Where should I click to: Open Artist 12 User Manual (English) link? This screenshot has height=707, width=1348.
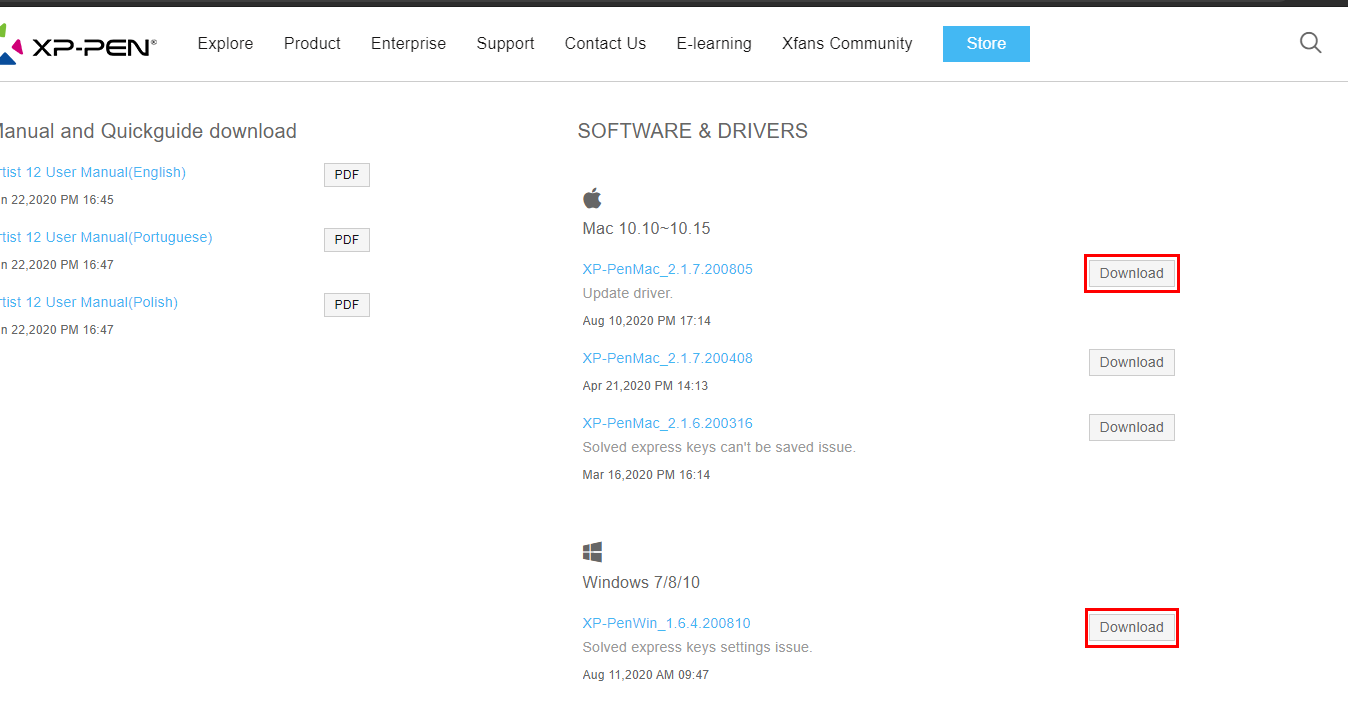92,172
